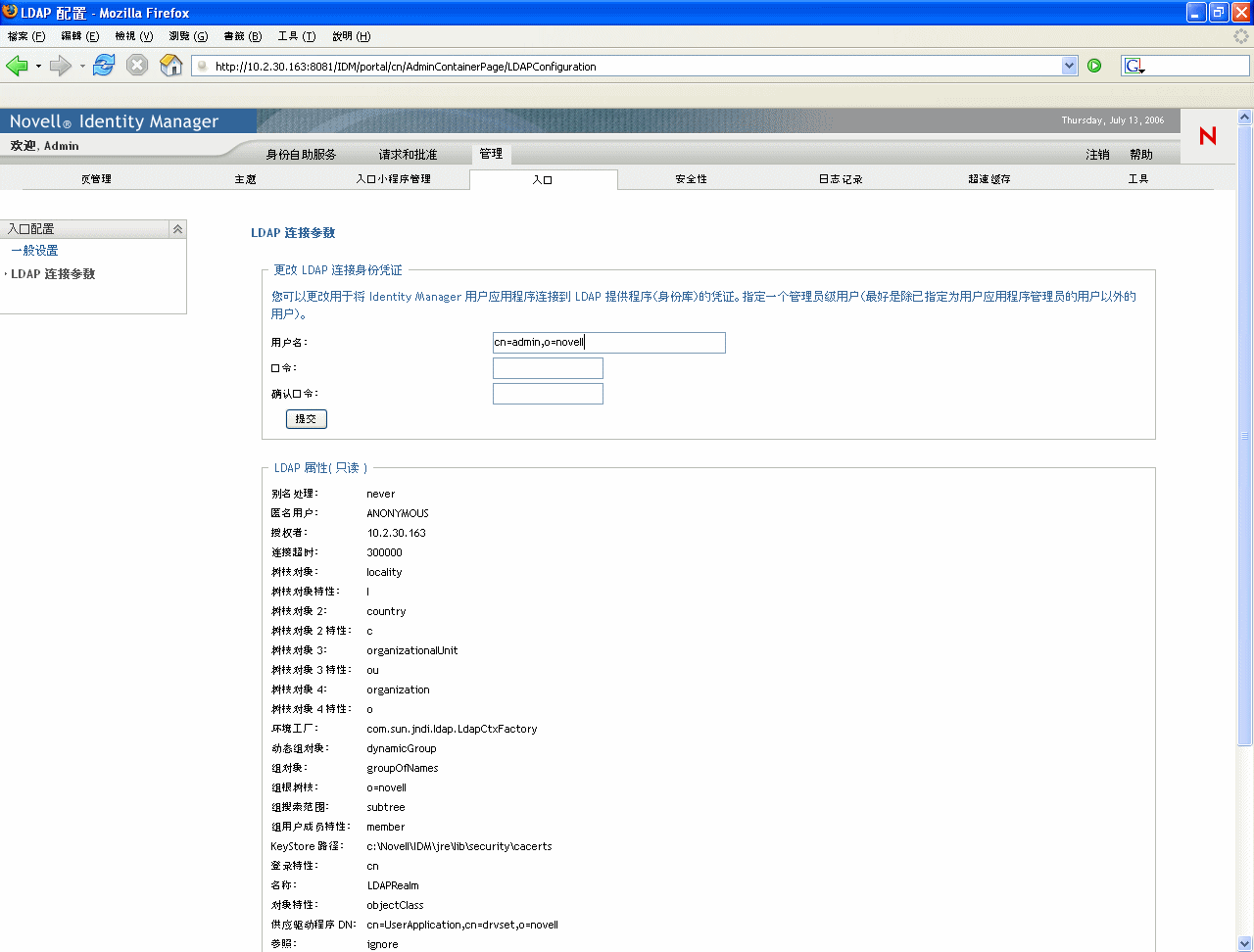Click the 名称 value LDAPRealm

[x=393, y=885]
